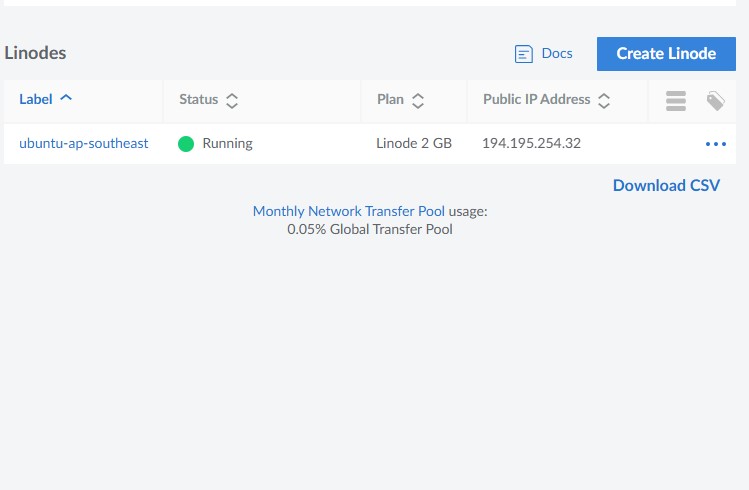Open the ubuntu-ap-southeast Linode

coord(84,143)
